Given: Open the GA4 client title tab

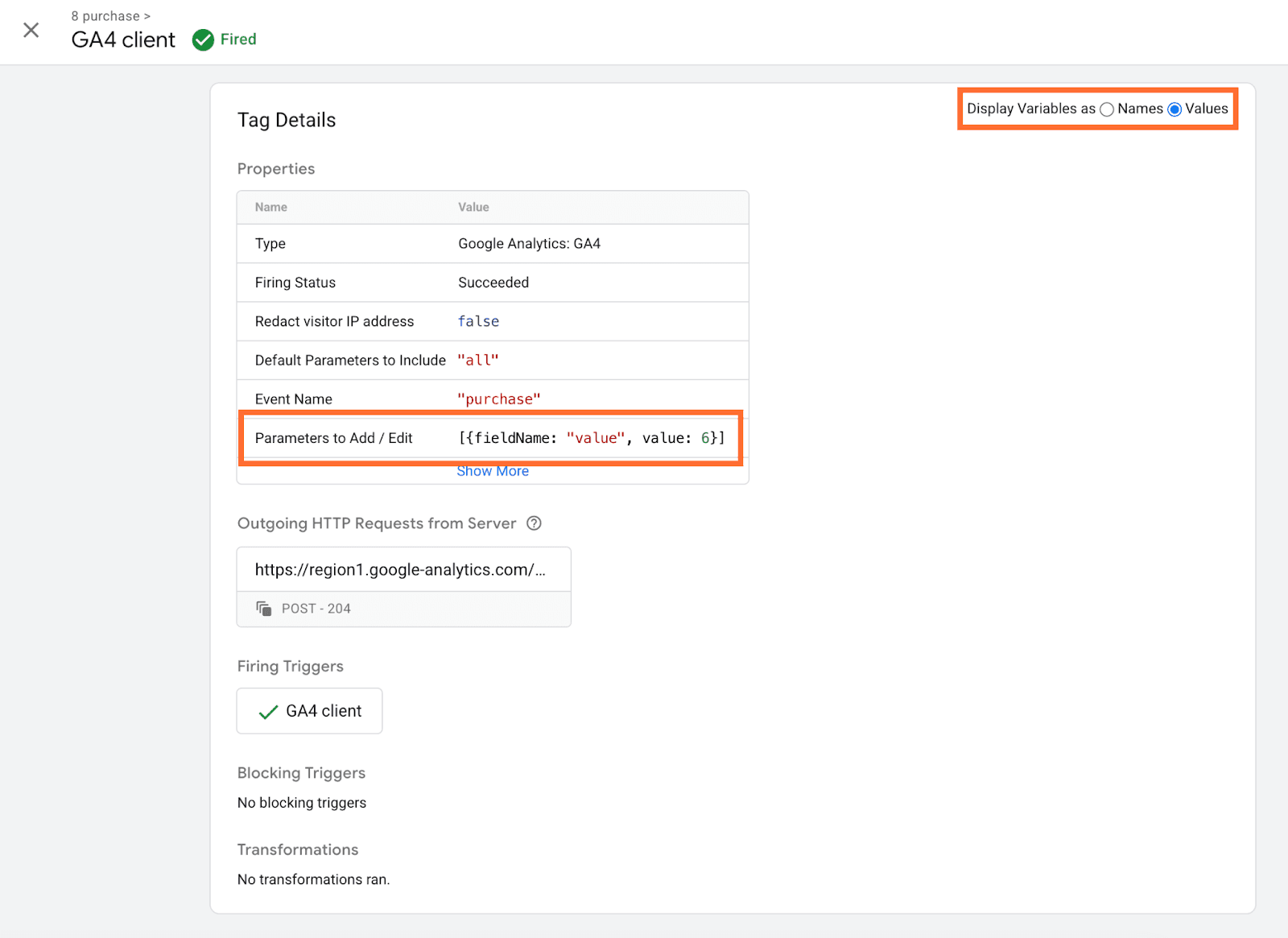Looking at the screenshot, I should [123, 39].
